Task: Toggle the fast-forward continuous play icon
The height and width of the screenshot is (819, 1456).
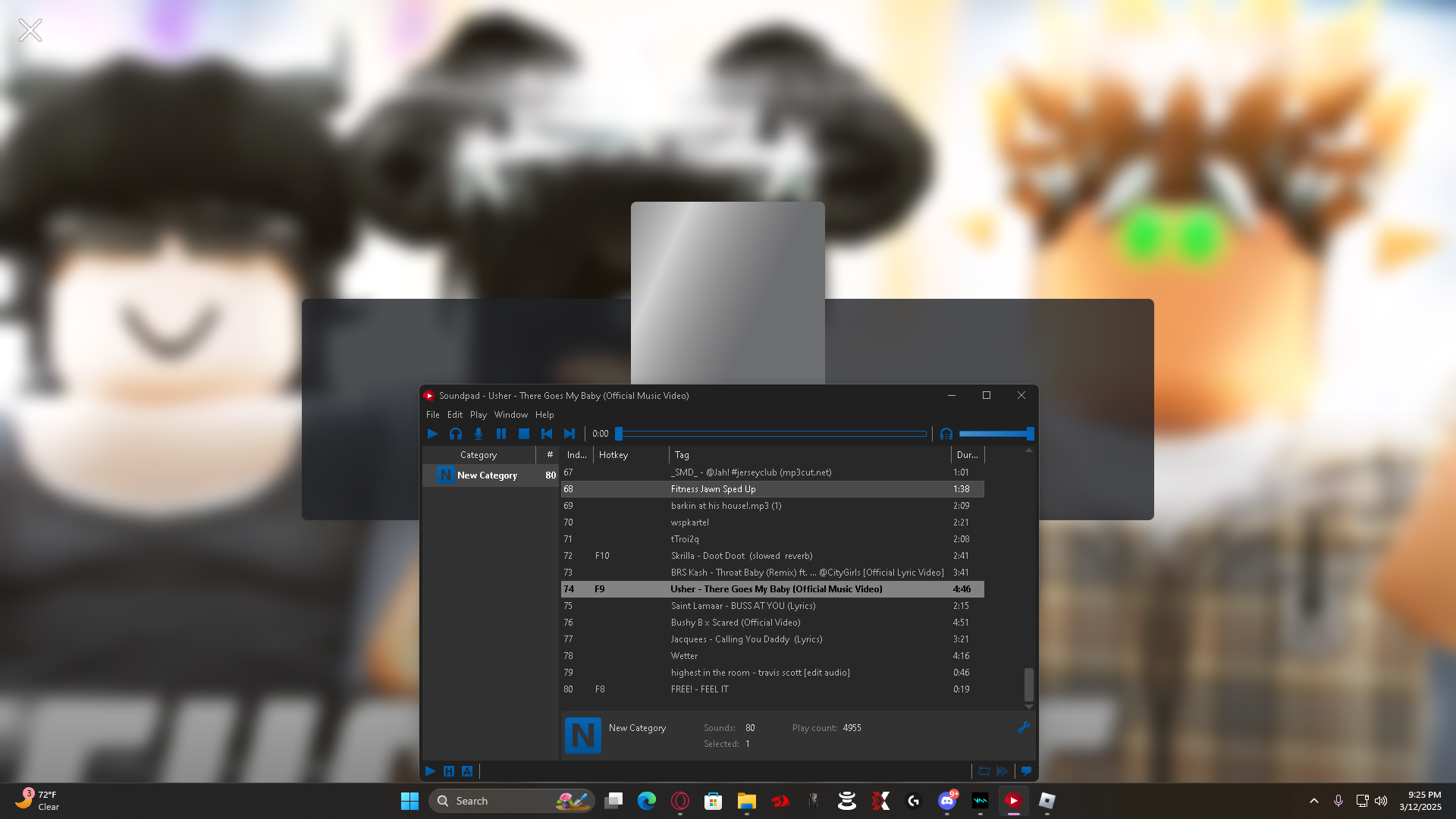Action: [1003, 771]
